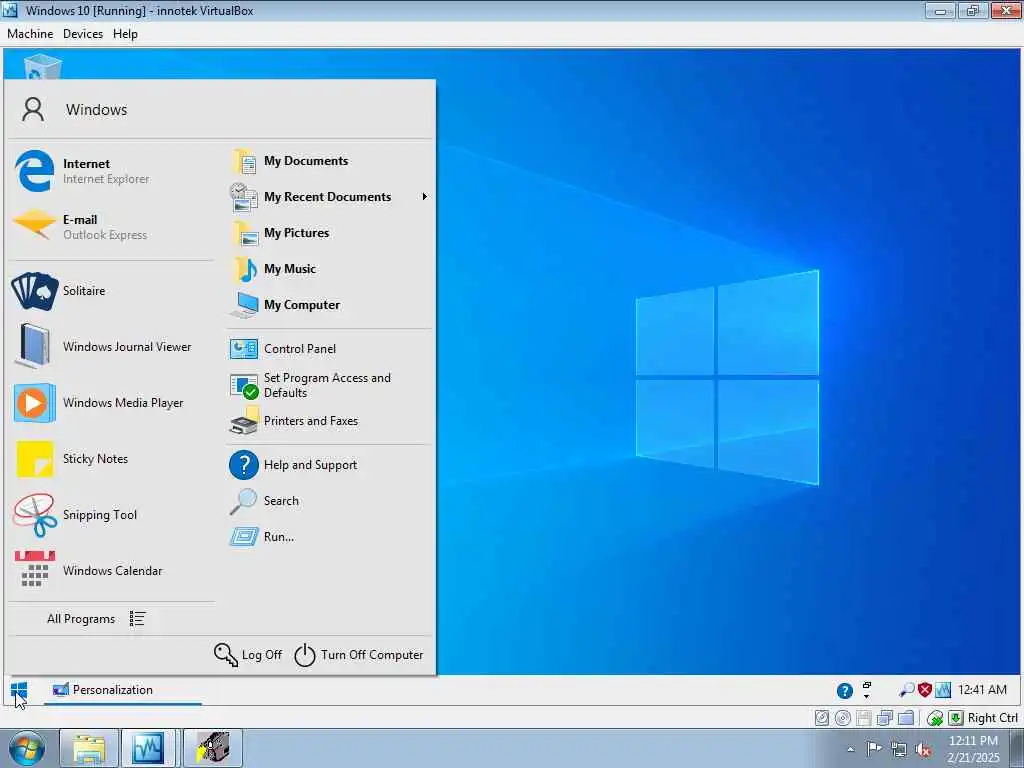The image size is (1024, 768).
Task: Click the guest Windows Start button
Action: (20, 690)
